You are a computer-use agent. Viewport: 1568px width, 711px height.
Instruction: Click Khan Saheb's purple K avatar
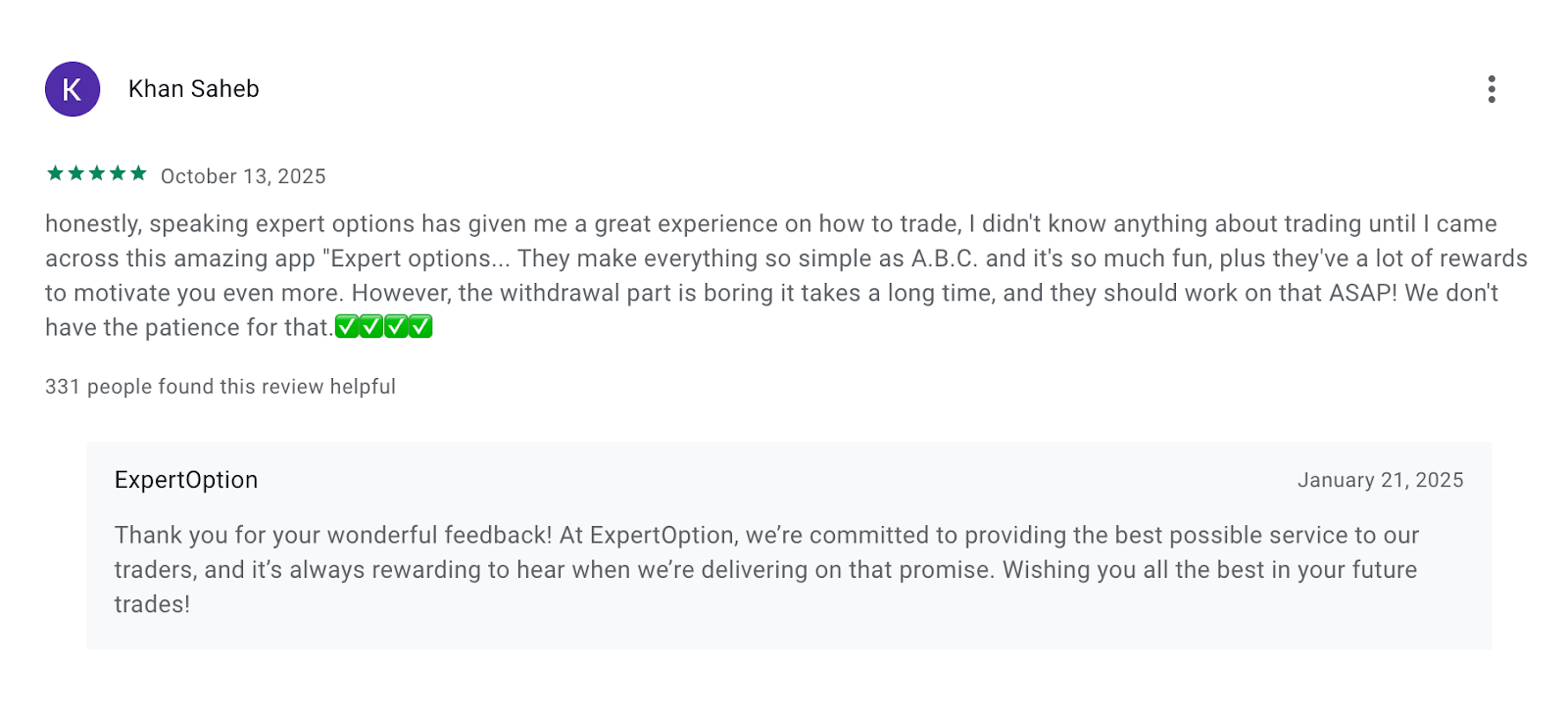73,89
